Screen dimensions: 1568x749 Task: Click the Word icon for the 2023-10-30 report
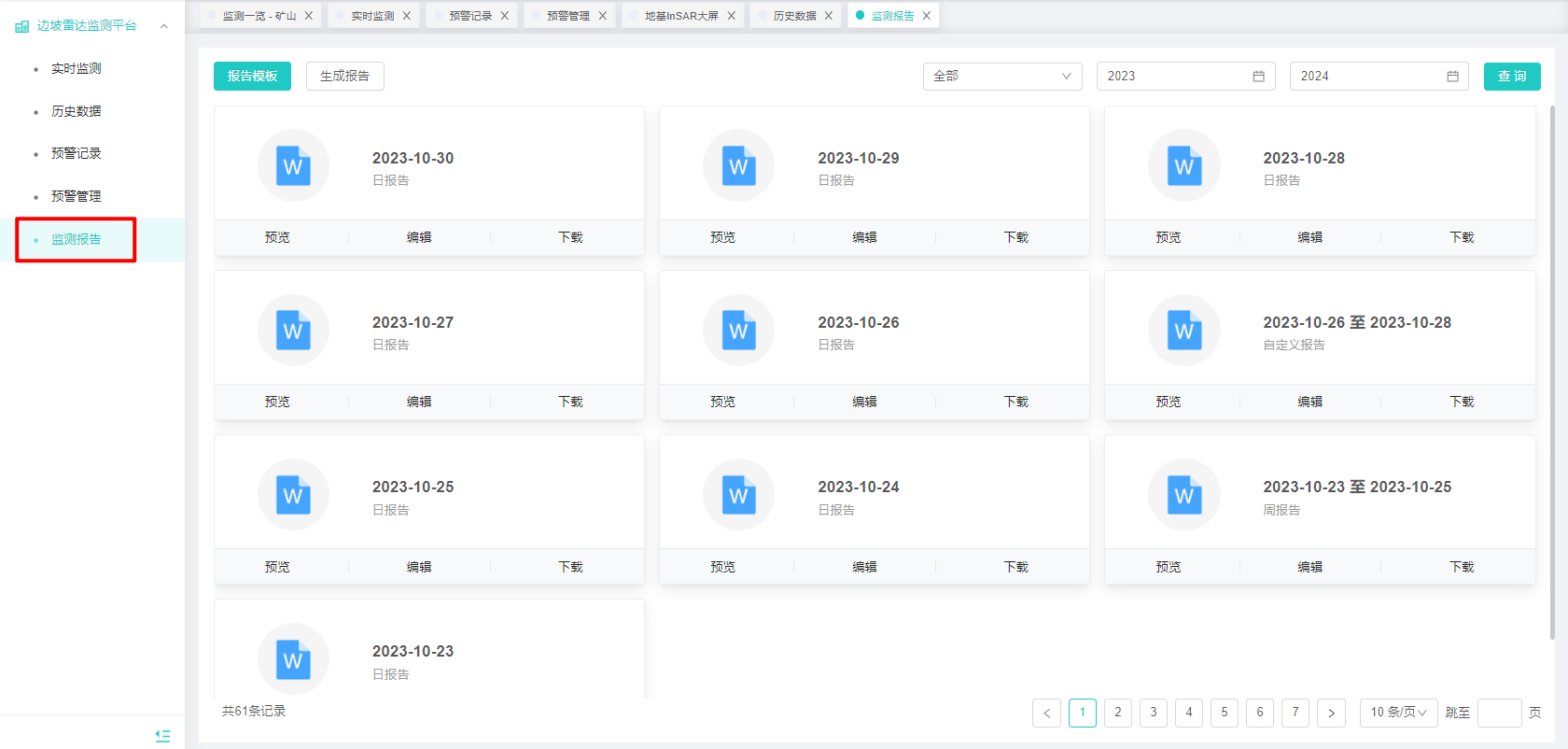[293, 166]
